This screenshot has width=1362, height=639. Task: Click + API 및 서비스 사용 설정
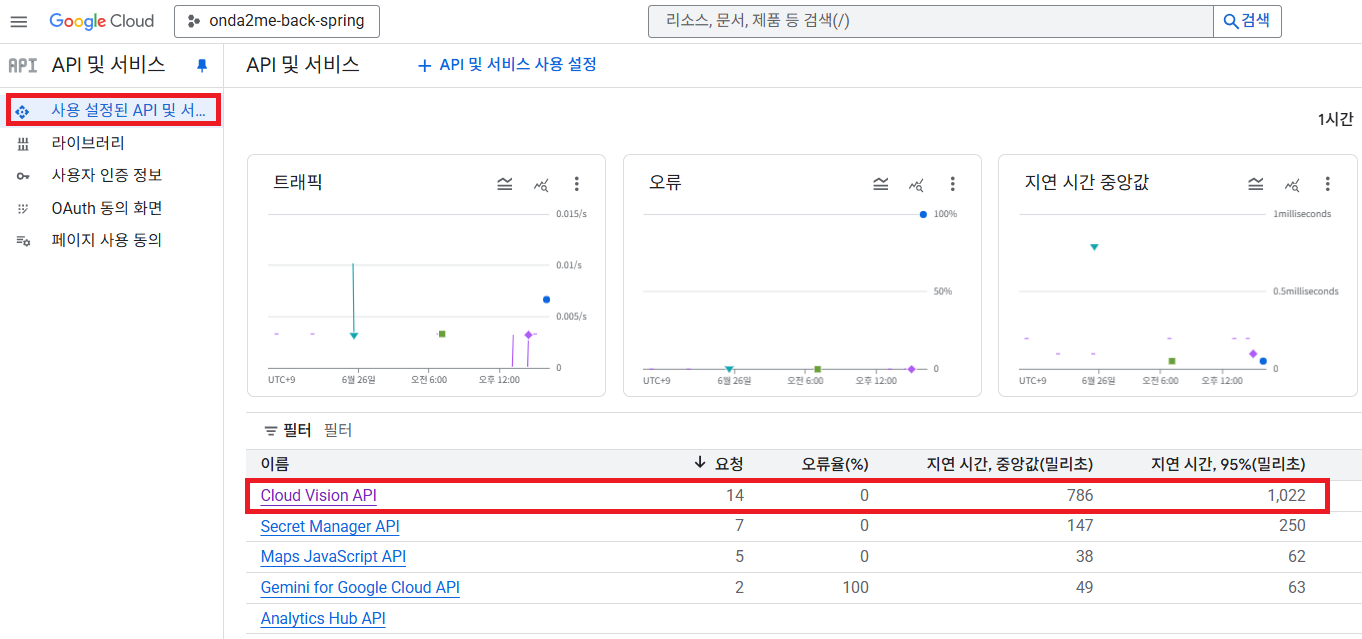507,64
